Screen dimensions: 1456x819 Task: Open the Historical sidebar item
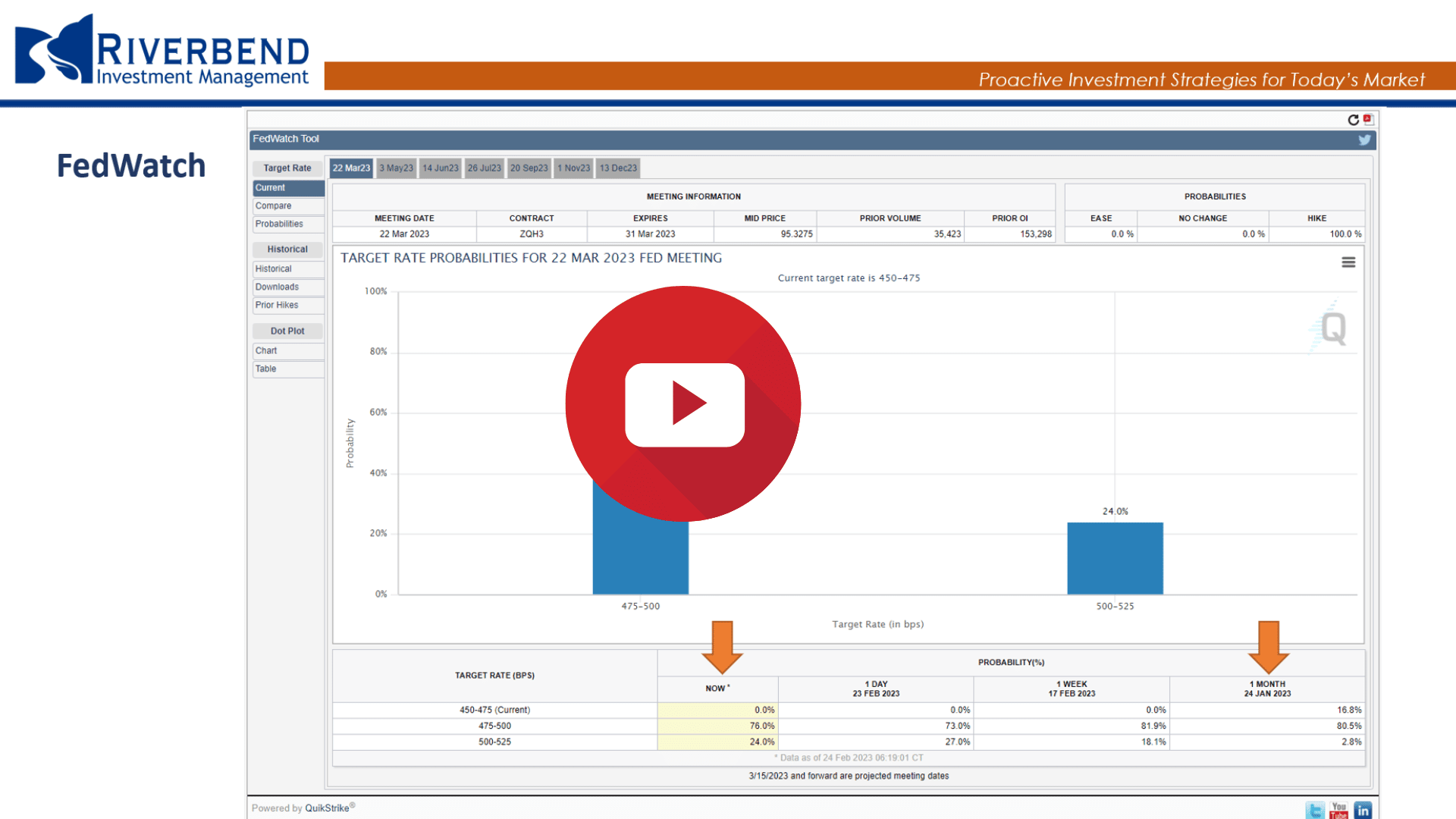coord(288,269)
